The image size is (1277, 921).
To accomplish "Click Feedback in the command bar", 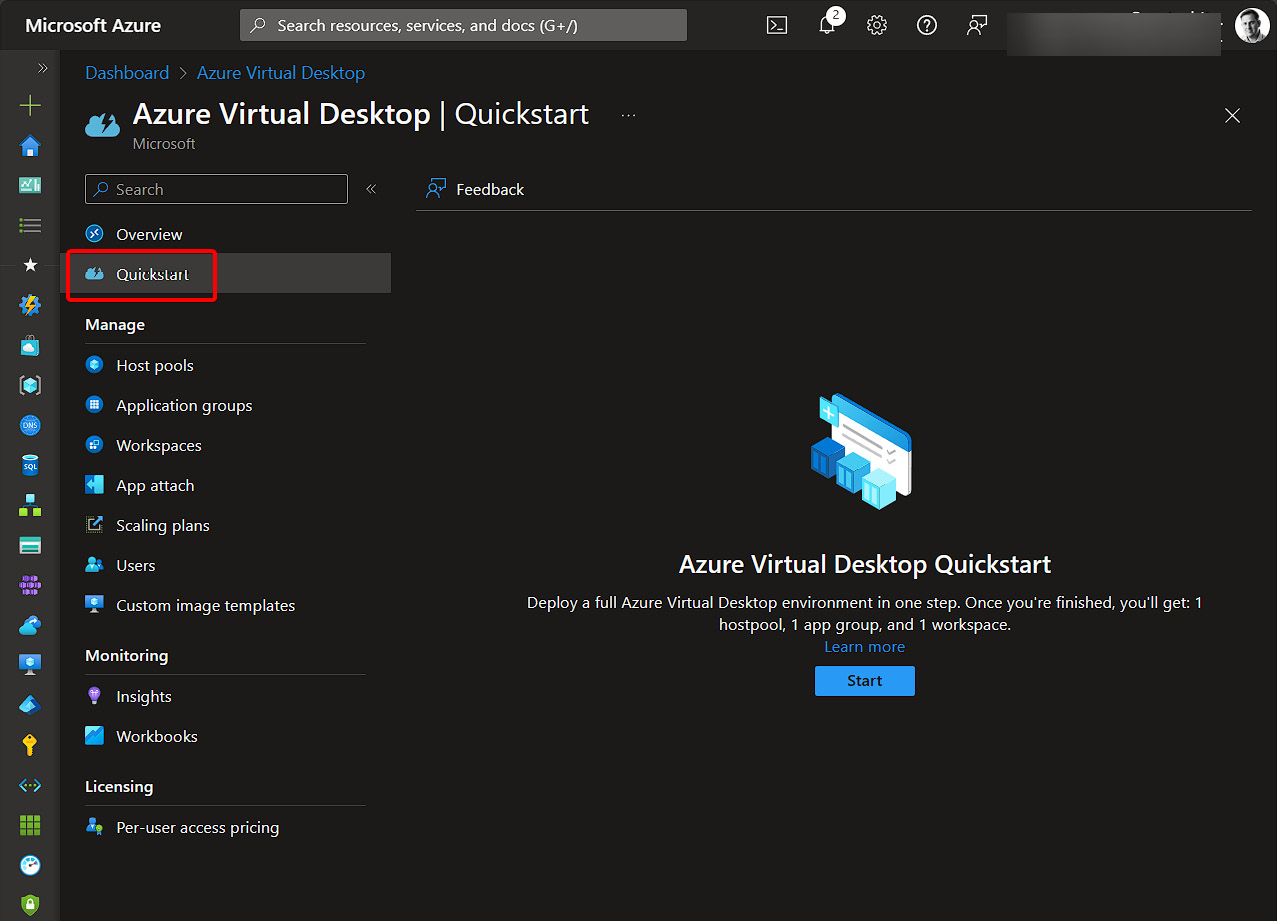I will (475, 189).
